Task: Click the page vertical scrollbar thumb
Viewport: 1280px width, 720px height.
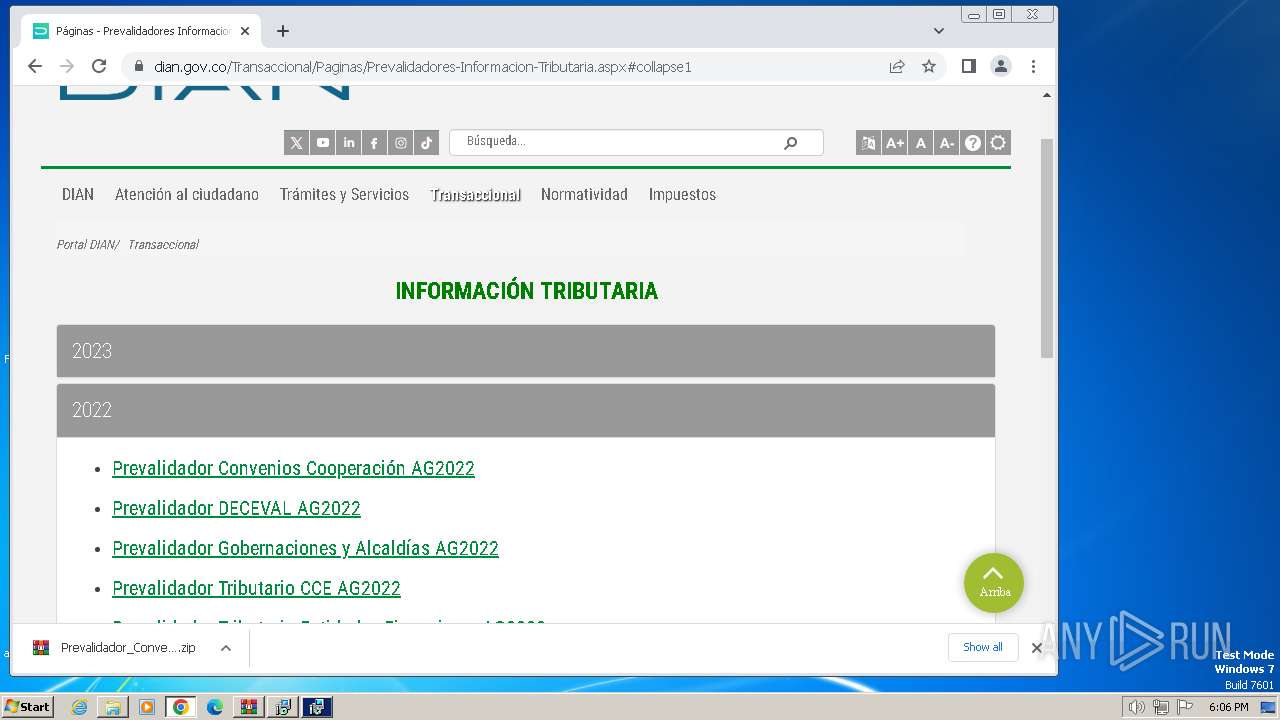Action: coord(1047,248)
